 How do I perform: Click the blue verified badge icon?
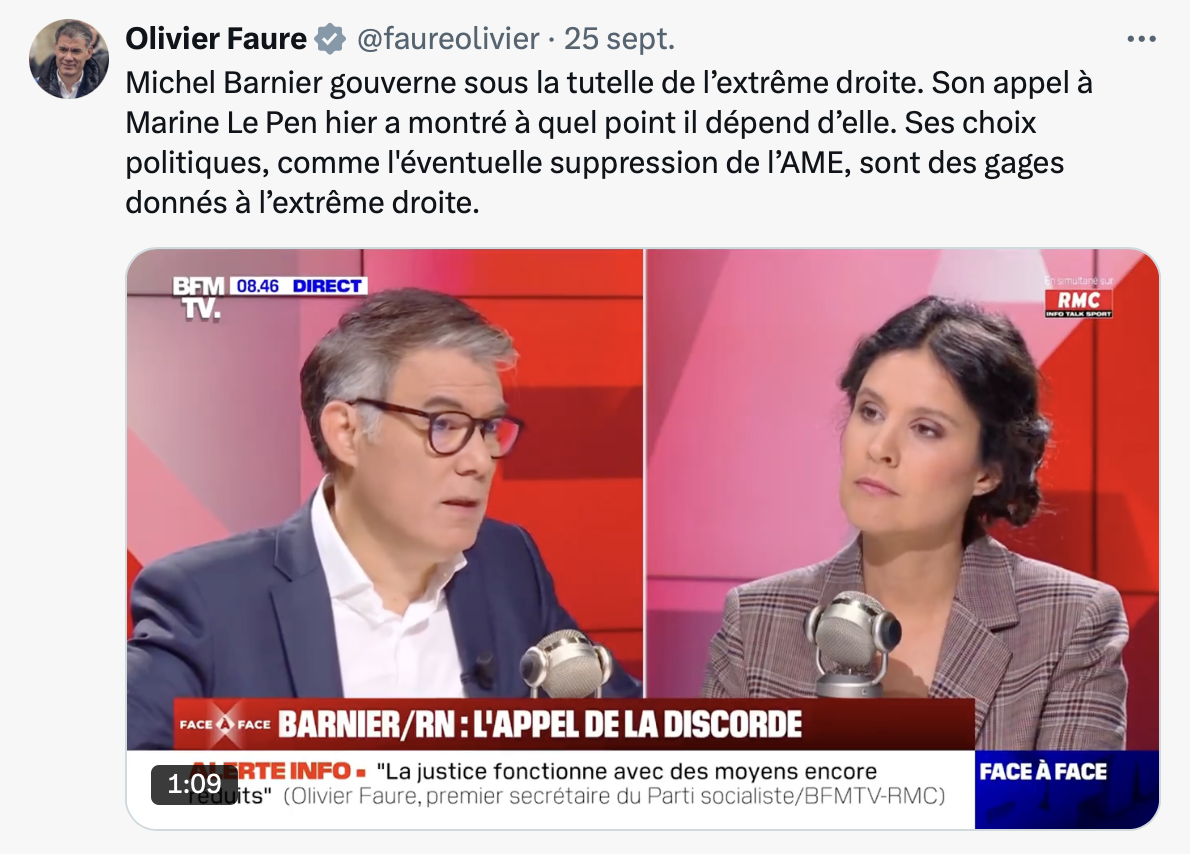(330, 39)
